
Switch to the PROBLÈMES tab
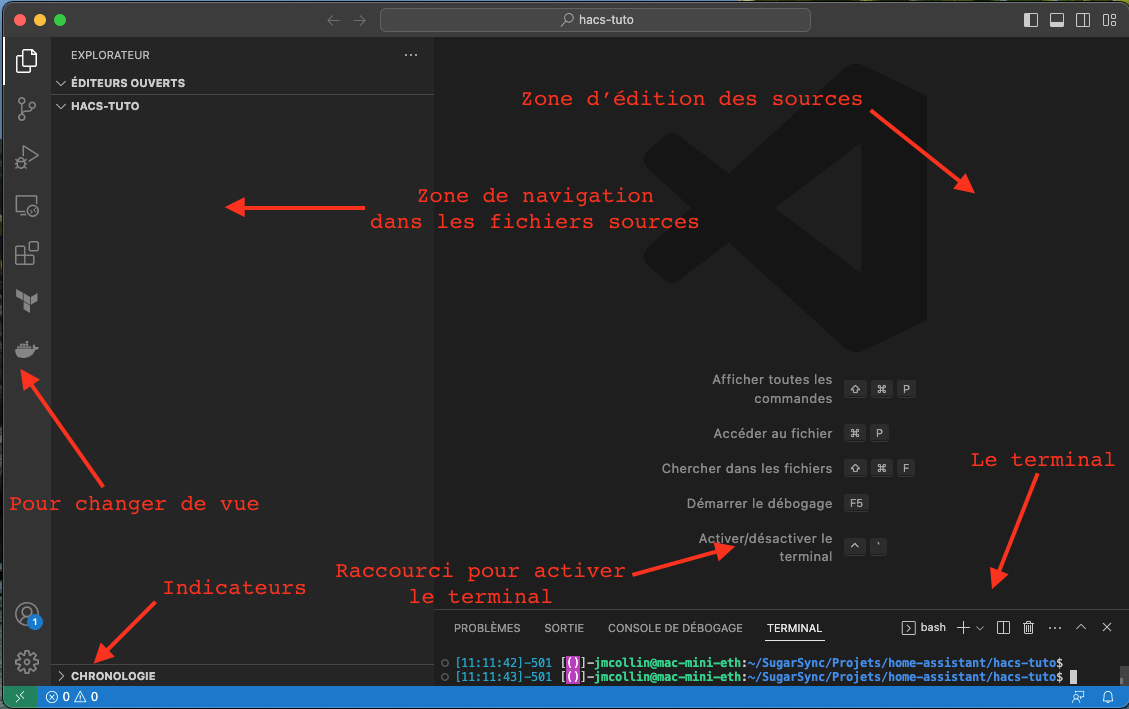click(487, 628)
